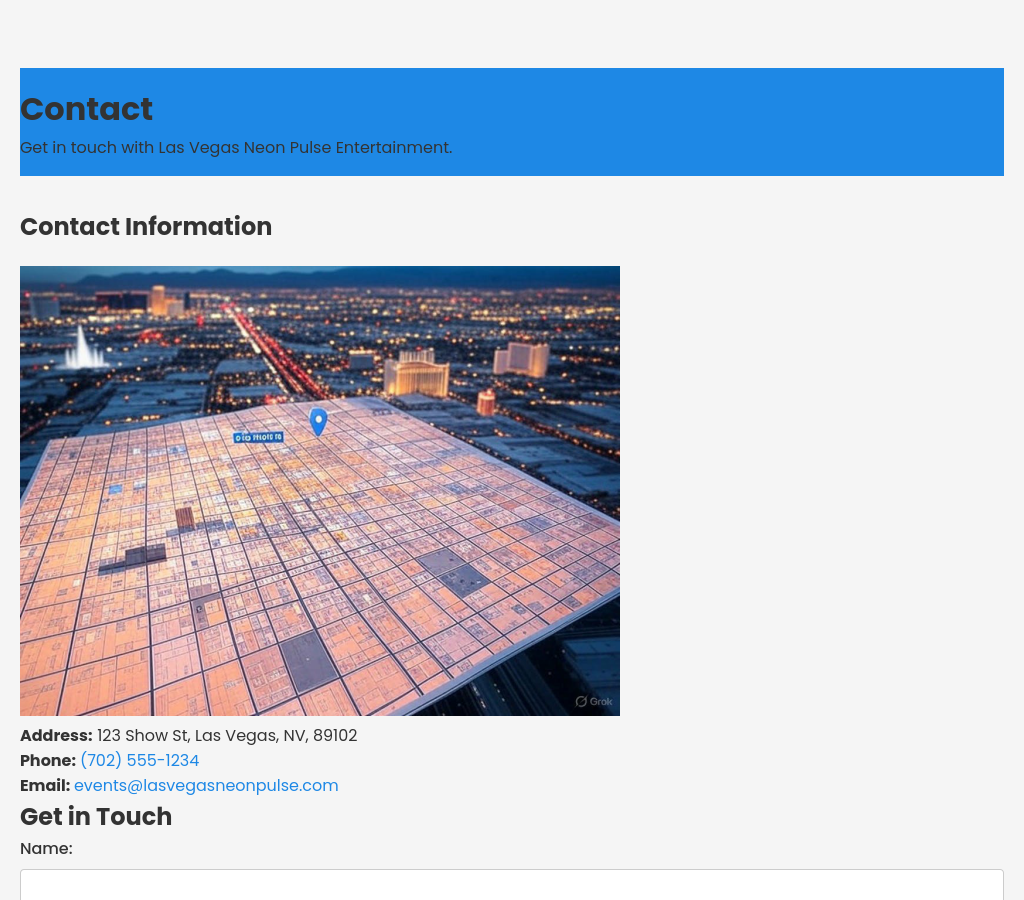Click the "Name:" form label
Viewport: 1024px width, 900px height.
tap(46, 849)
